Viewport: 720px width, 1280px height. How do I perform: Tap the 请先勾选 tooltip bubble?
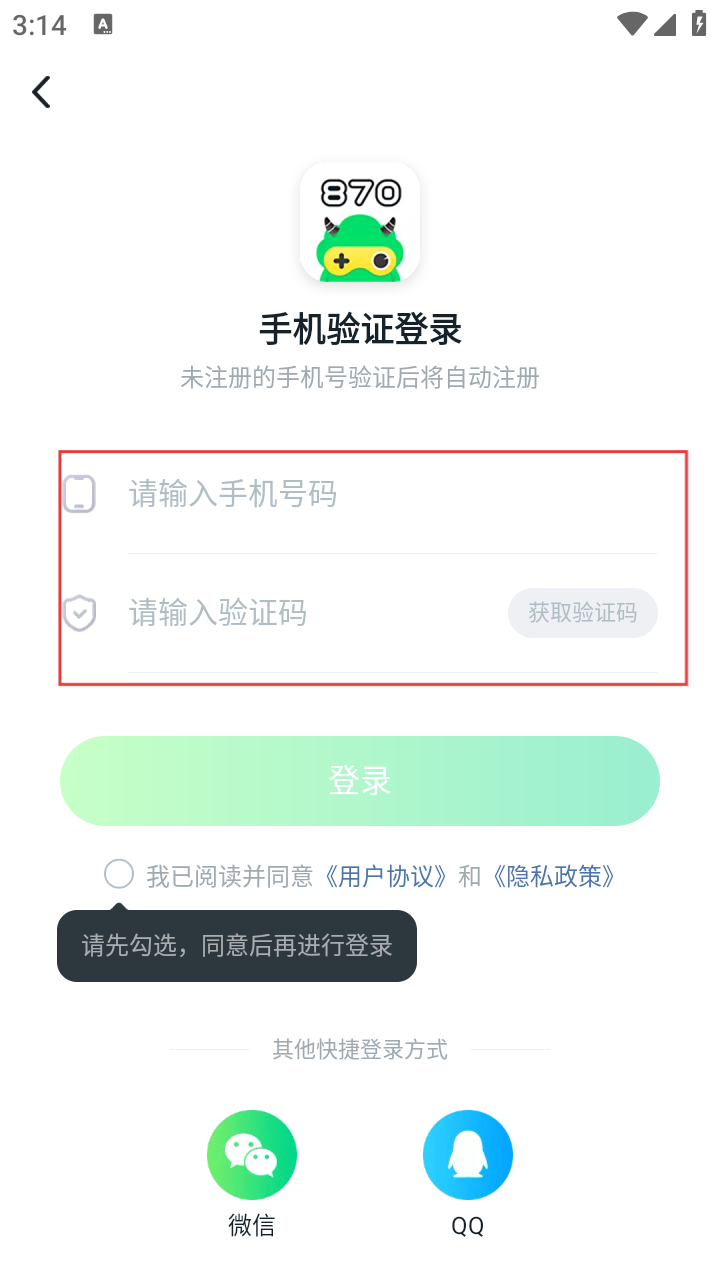pos(237,946)
